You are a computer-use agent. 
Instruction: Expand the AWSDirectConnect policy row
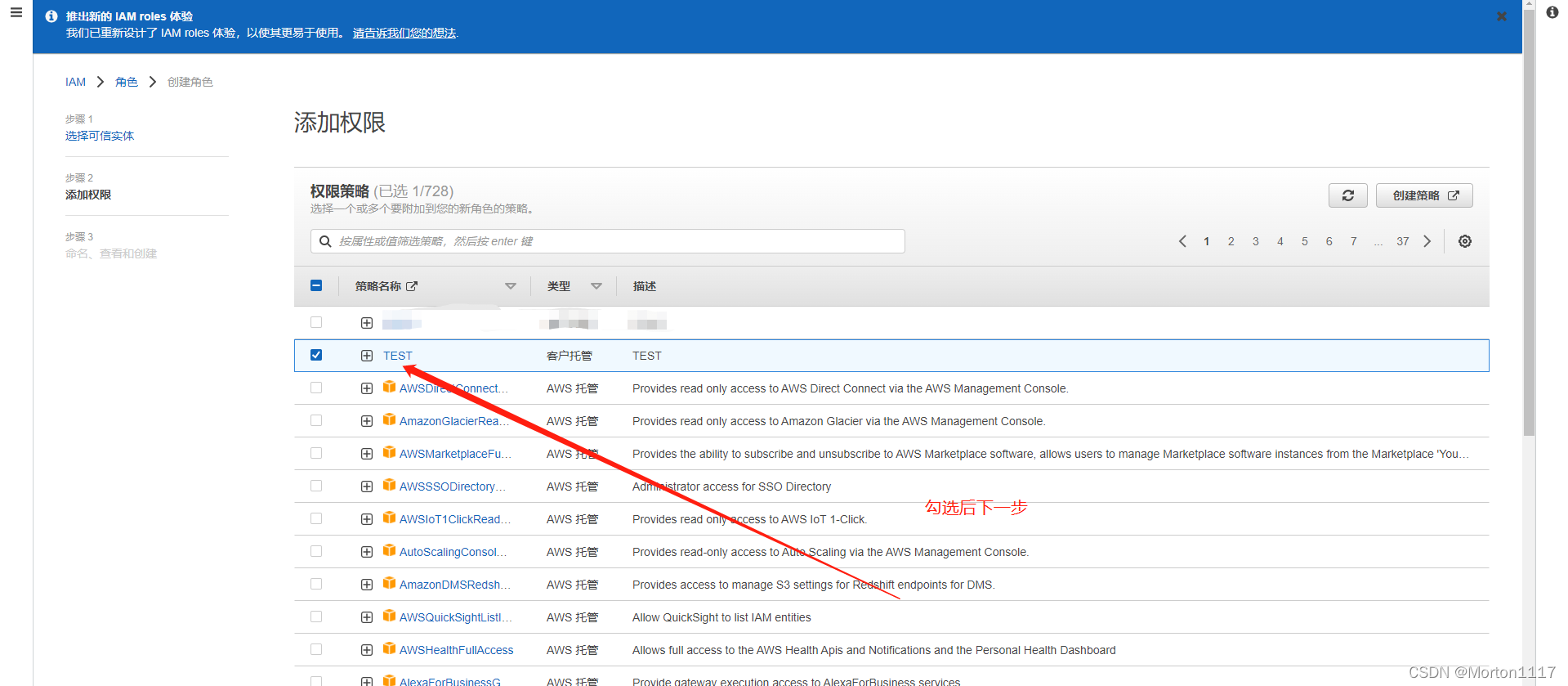coord(367,388)
